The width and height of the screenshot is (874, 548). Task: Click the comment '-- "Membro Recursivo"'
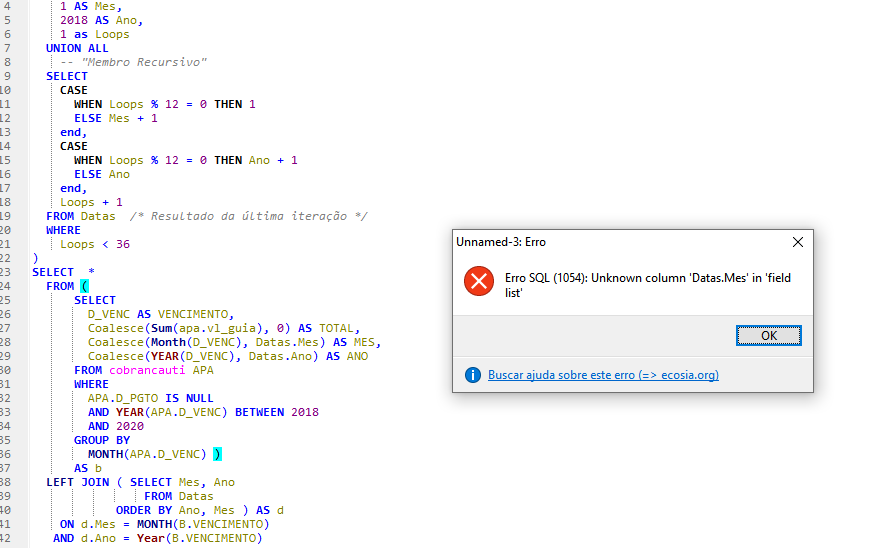133,62
